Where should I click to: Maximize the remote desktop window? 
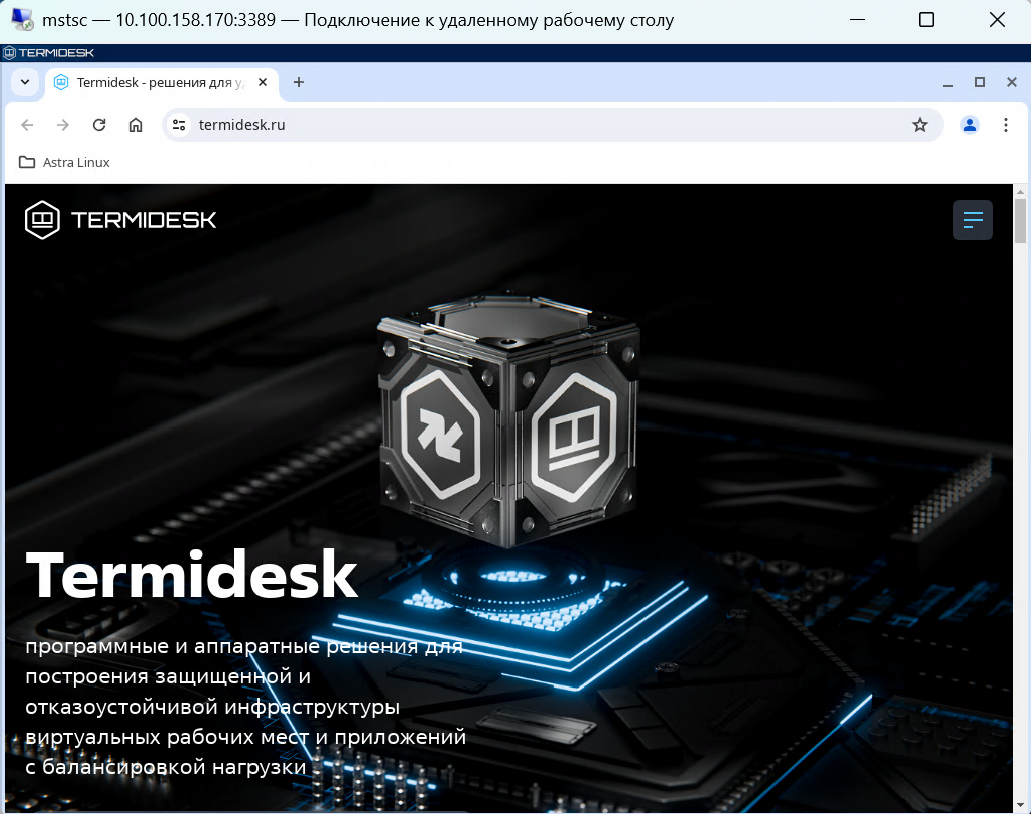(x=926, y=20)
